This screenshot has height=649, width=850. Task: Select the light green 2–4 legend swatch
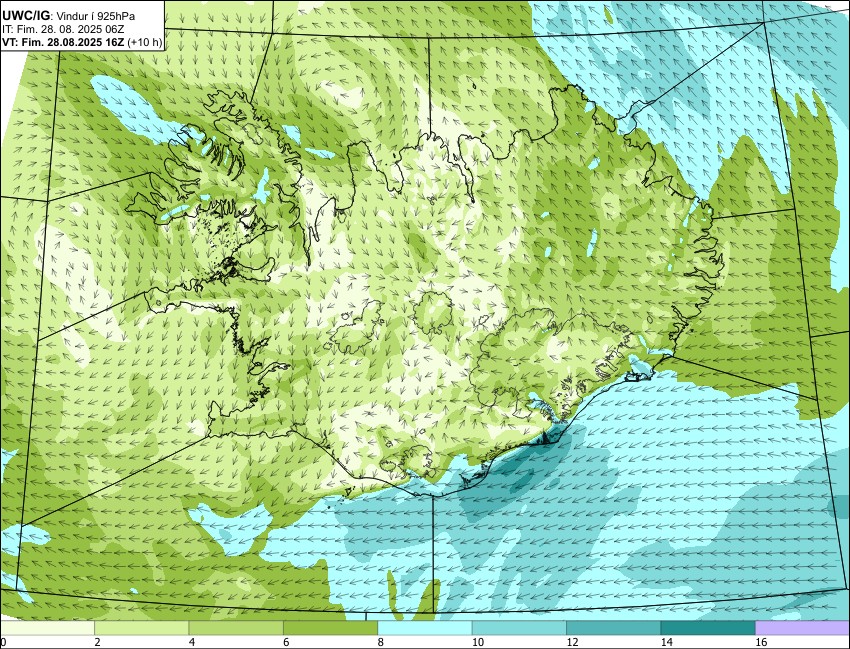pos(142,628)
